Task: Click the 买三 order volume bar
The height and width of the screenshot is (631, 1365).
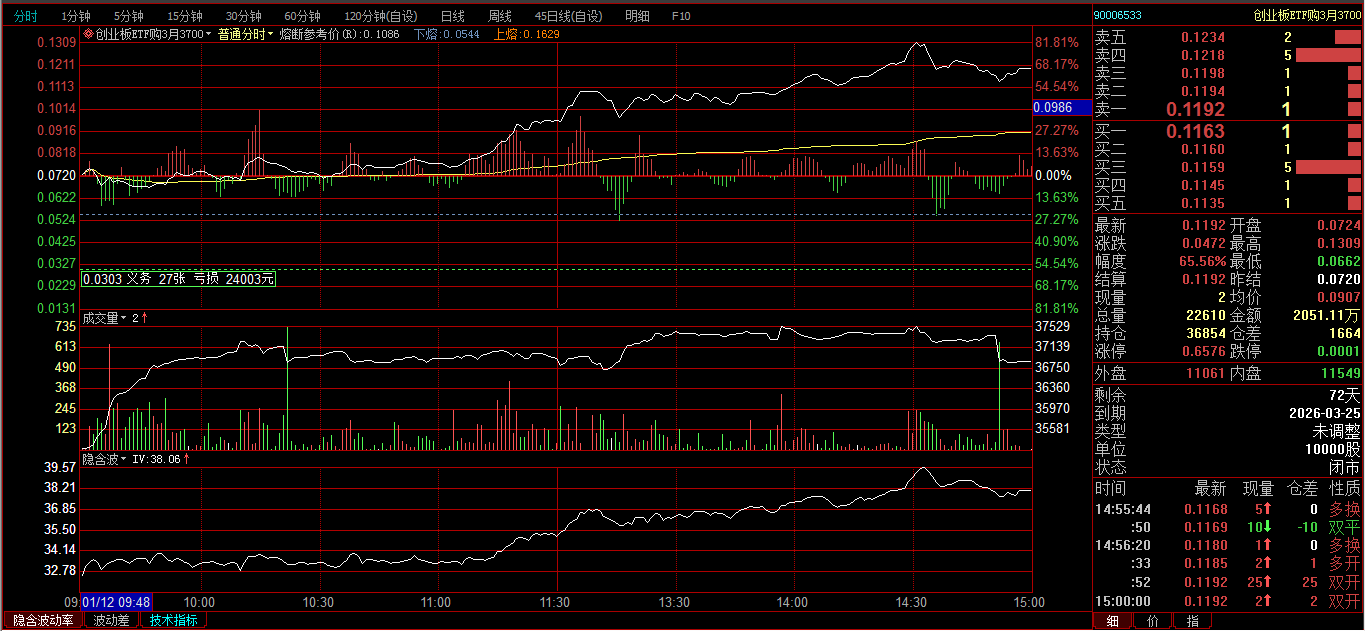Action: 1328,167
